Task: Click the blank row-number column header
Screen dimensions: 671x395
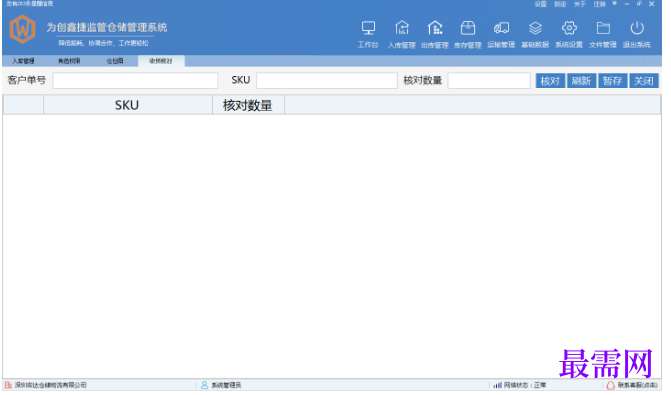Action: pyautogui.click(x=23, y=105)
